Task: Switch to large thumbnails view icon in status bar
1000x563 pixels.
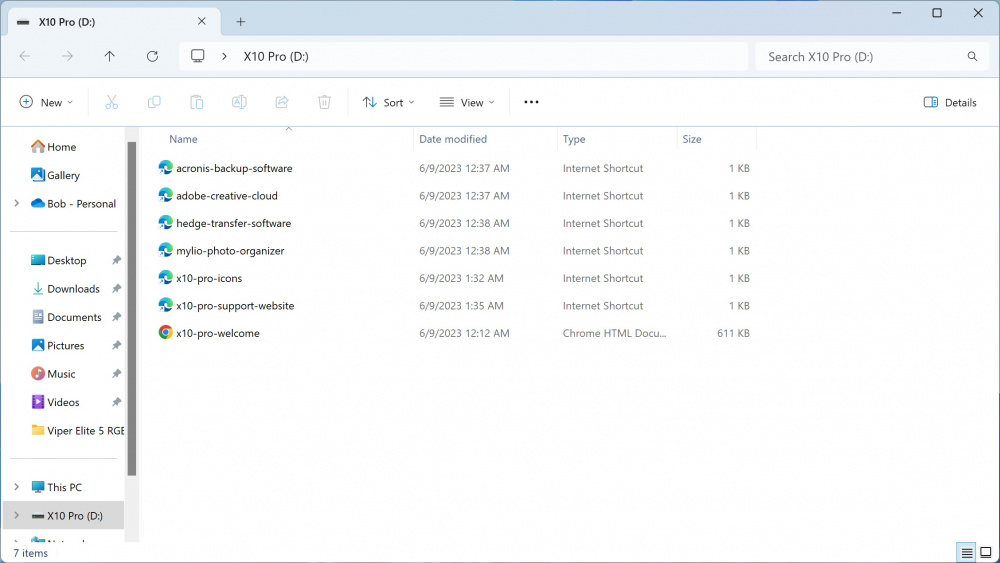Action: (x=985, y=552)
